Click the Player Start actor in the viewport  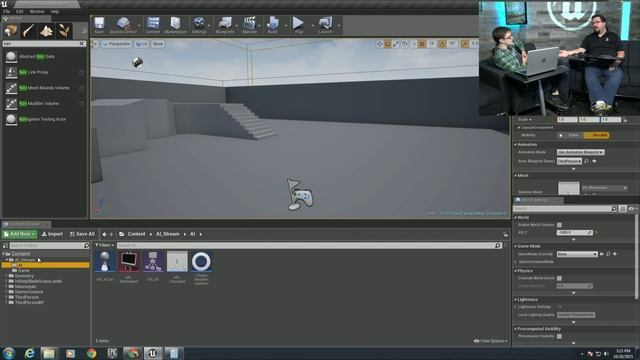point(300,195)
